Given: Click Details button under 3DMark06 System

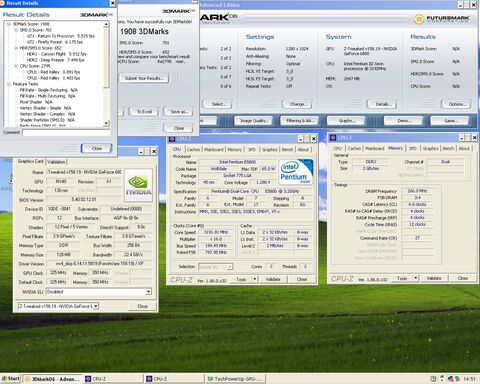Looking at the screenshot, I should click(x=382, y=104).
